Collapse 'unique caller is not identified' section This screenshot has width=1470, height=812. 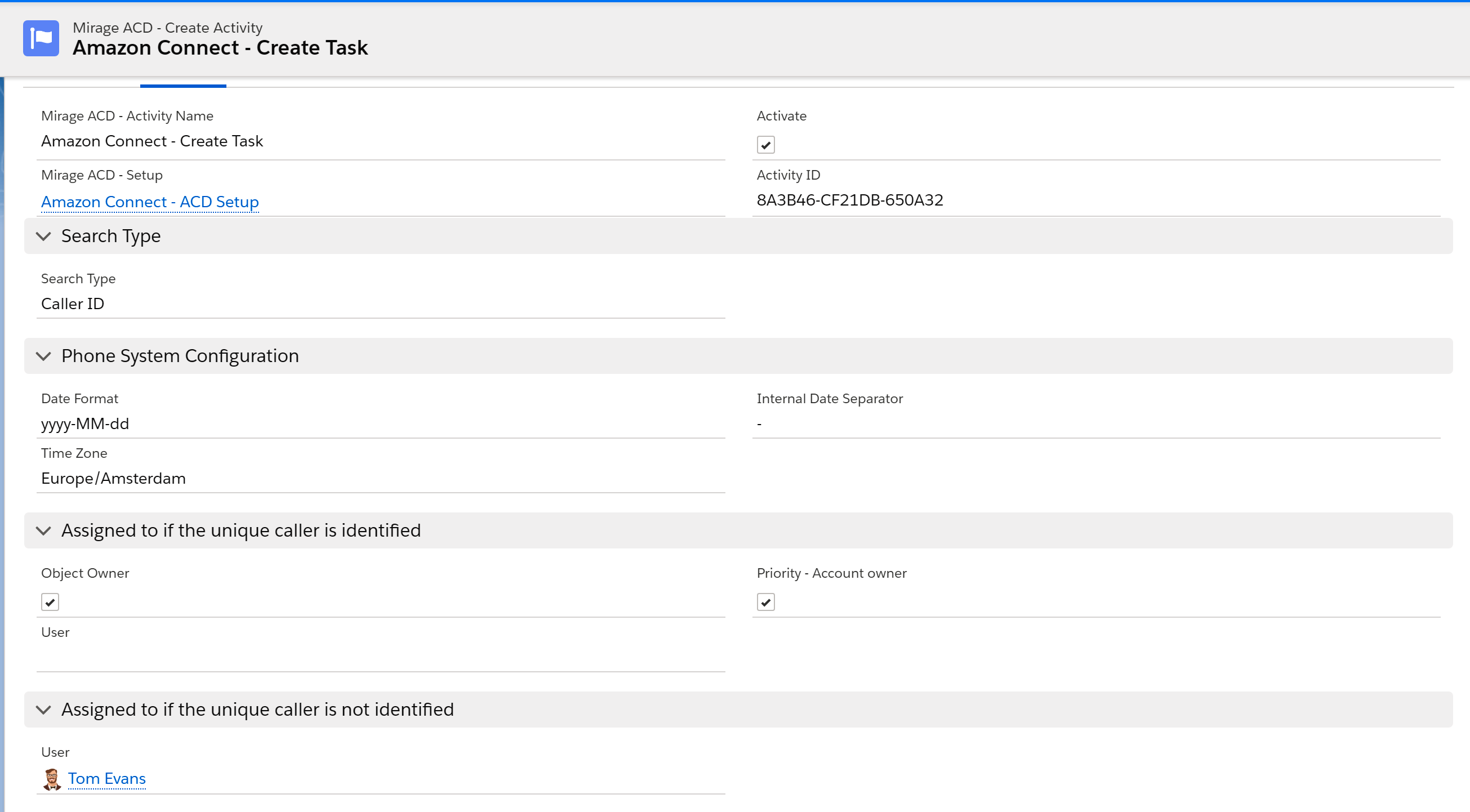[43, 710]
